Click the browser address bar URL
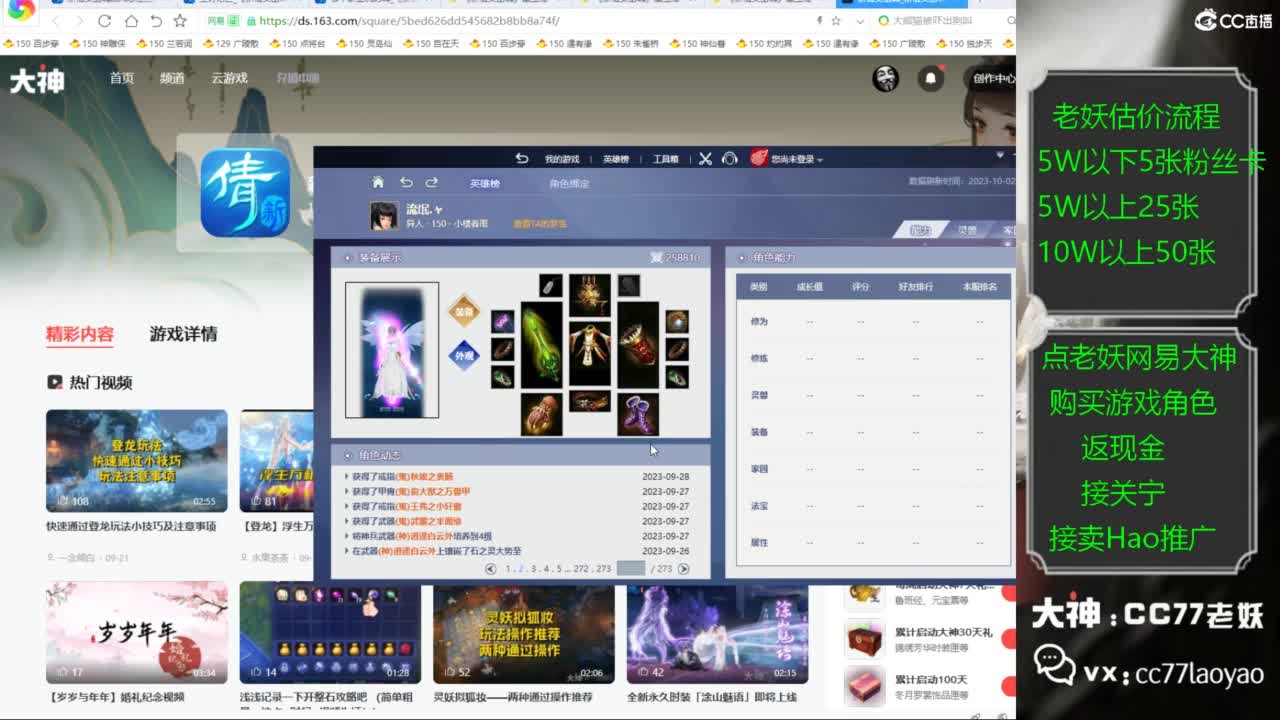The height and width of the screenshot is (720, 1280). [x=408, y=21]
